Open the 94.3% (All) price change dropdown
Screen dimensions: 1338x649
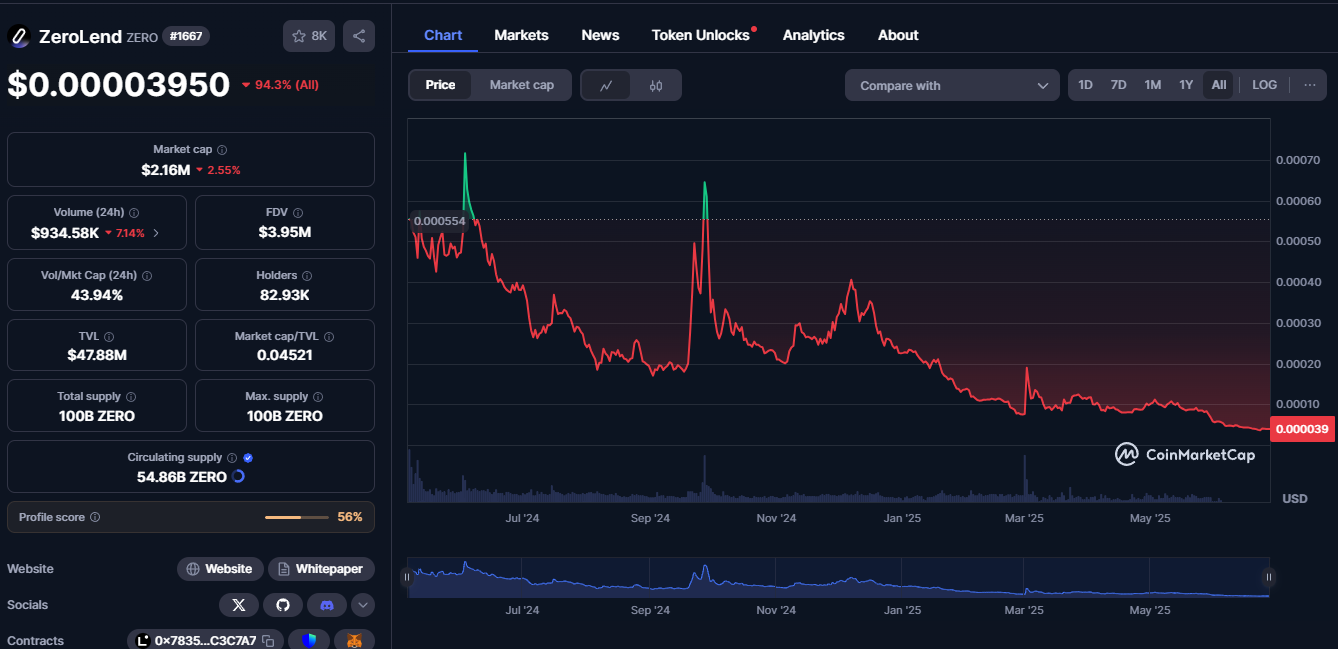(x=280, y=85)
